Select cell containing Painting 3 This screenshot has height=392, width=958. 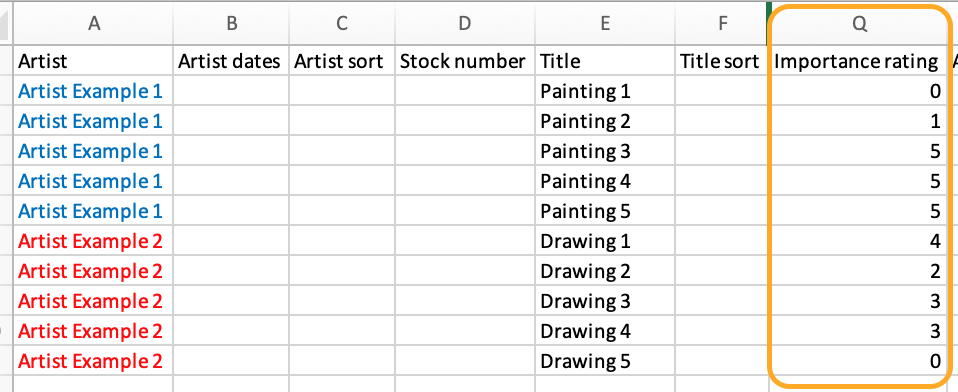tap(605, 151)
